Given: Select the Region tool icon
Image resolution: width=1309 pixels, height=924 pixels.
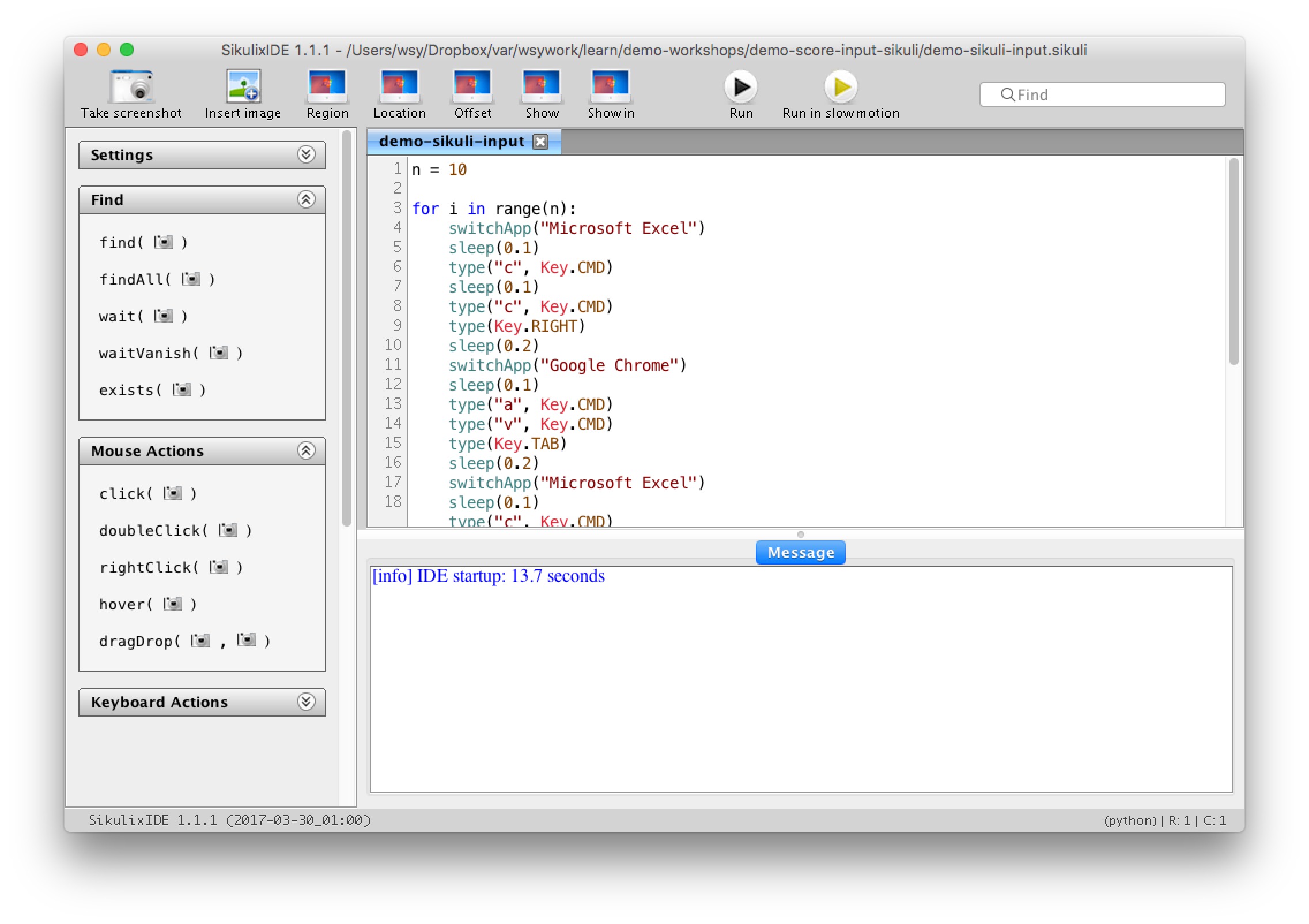Looking at the screenshot, I should [x=327, y=86].
